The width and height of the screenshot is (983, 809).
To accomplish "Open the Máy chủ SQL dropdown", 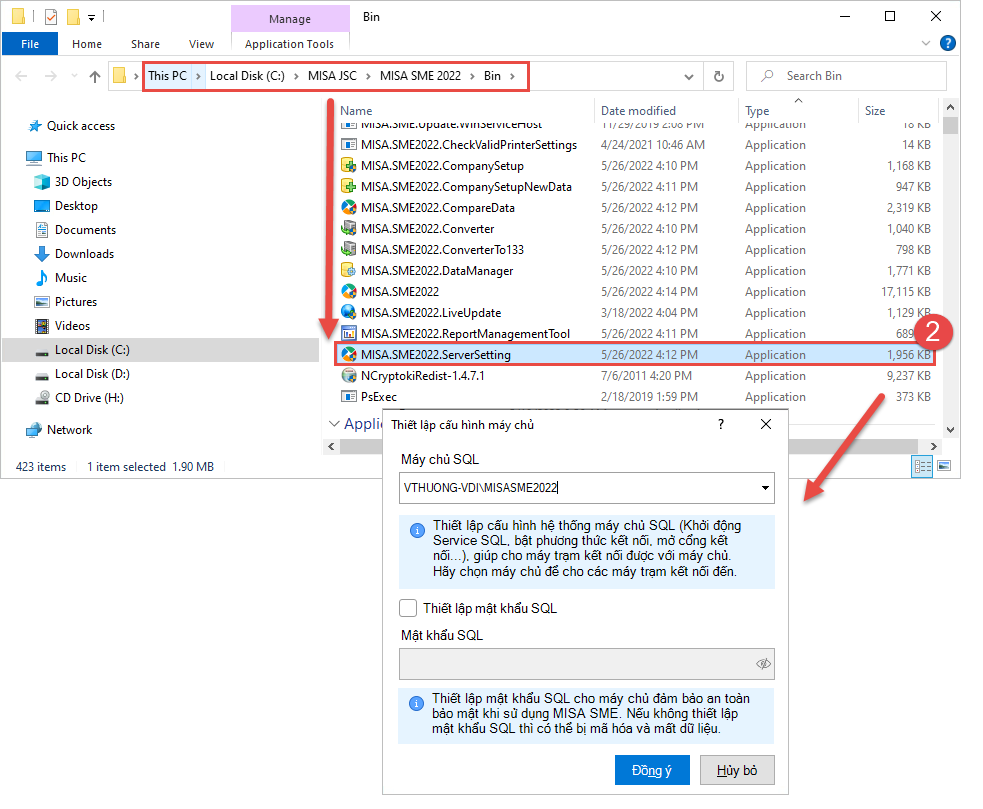I will tap(766, 488).
